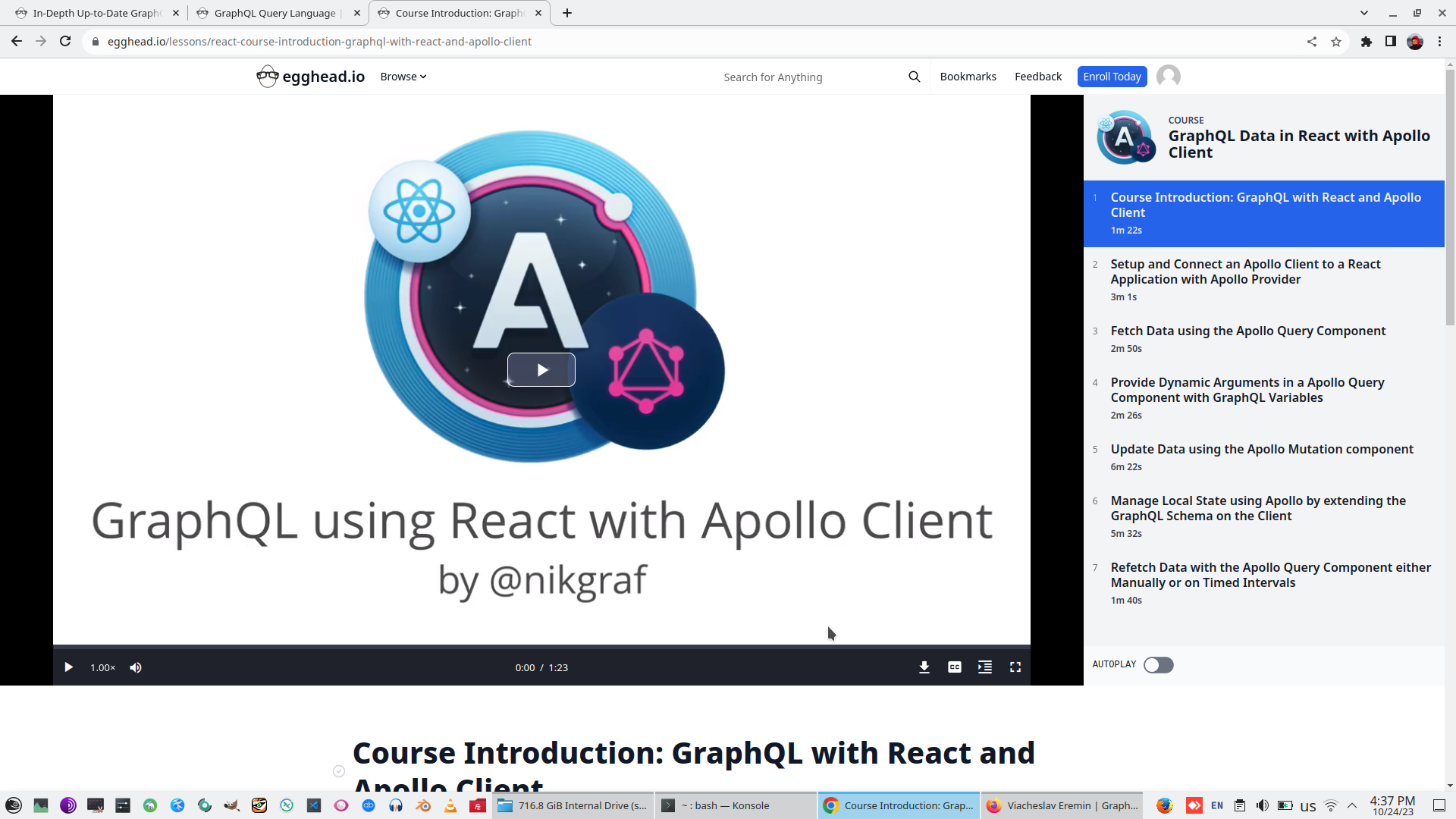Enter fullscreen mode in video player
This screenshot has width=1456, height=819.
(x=1015, y=667)
